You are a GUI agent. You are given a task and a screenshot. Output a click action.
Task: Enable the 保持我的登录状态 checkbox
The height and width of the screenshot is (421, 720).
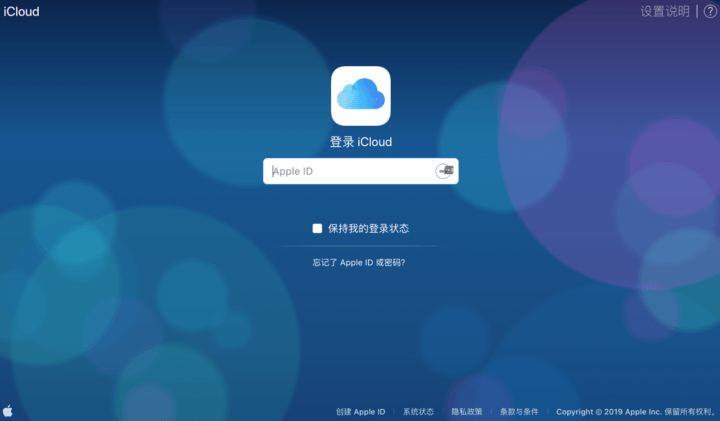click(x=317, y=228)
